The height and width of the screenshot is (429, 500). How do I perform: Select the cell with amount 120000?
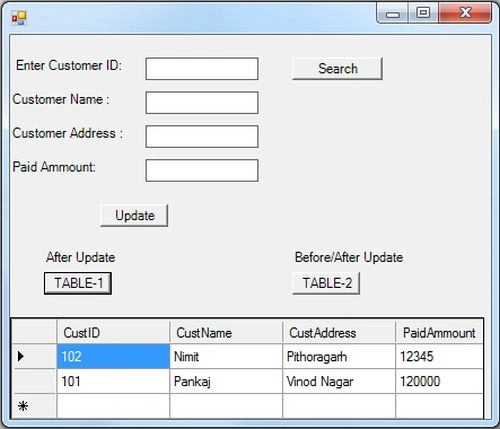[x=439, y=381]
